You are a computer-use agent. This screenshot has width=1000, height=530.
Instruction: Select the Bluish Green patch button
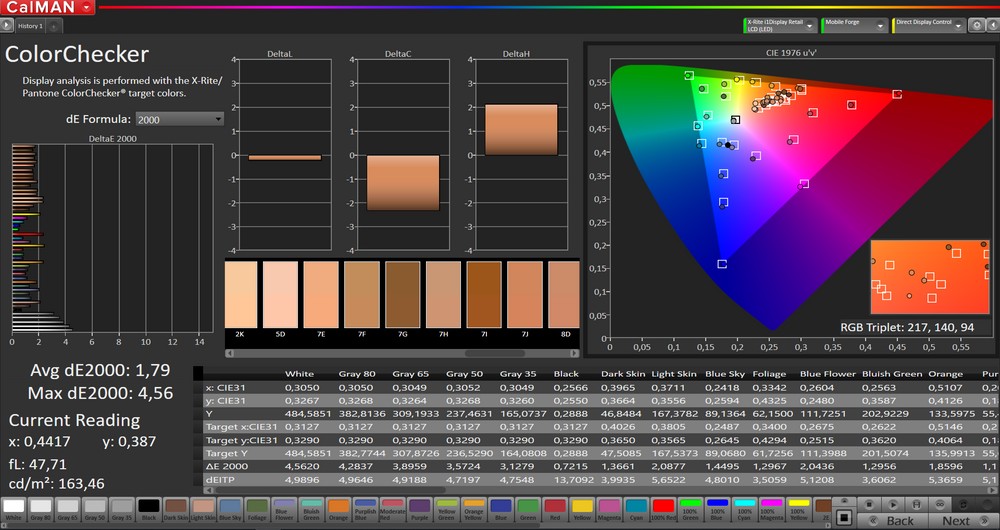pos(311,510)
